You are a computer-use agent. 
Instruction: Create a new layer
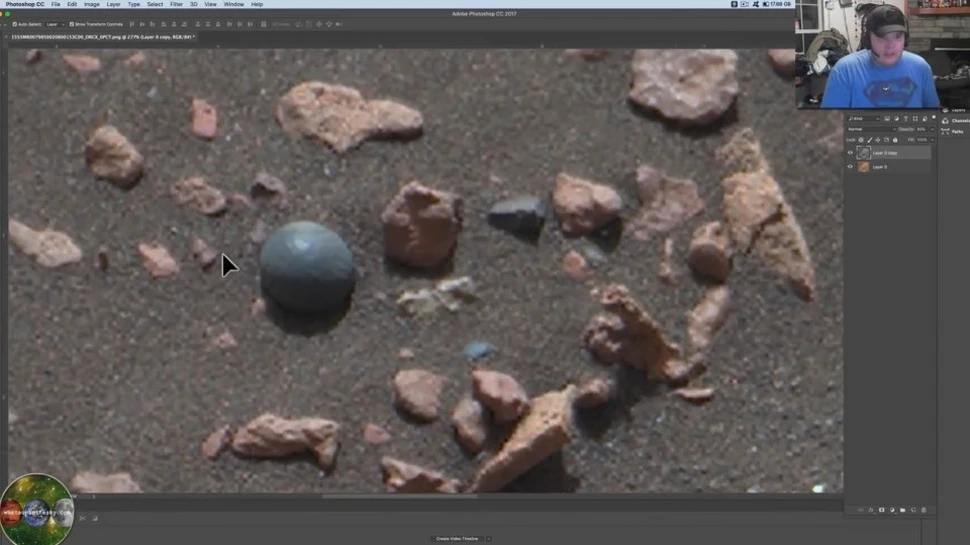click(913, 510)
